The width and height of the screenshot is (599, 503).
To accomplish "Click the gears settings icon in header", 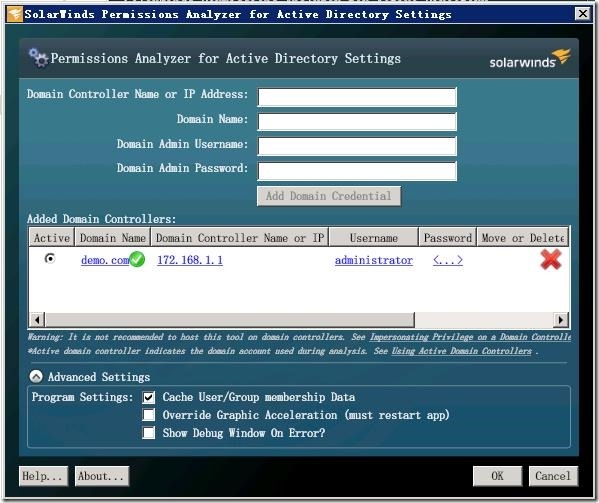I will [38, 58].
